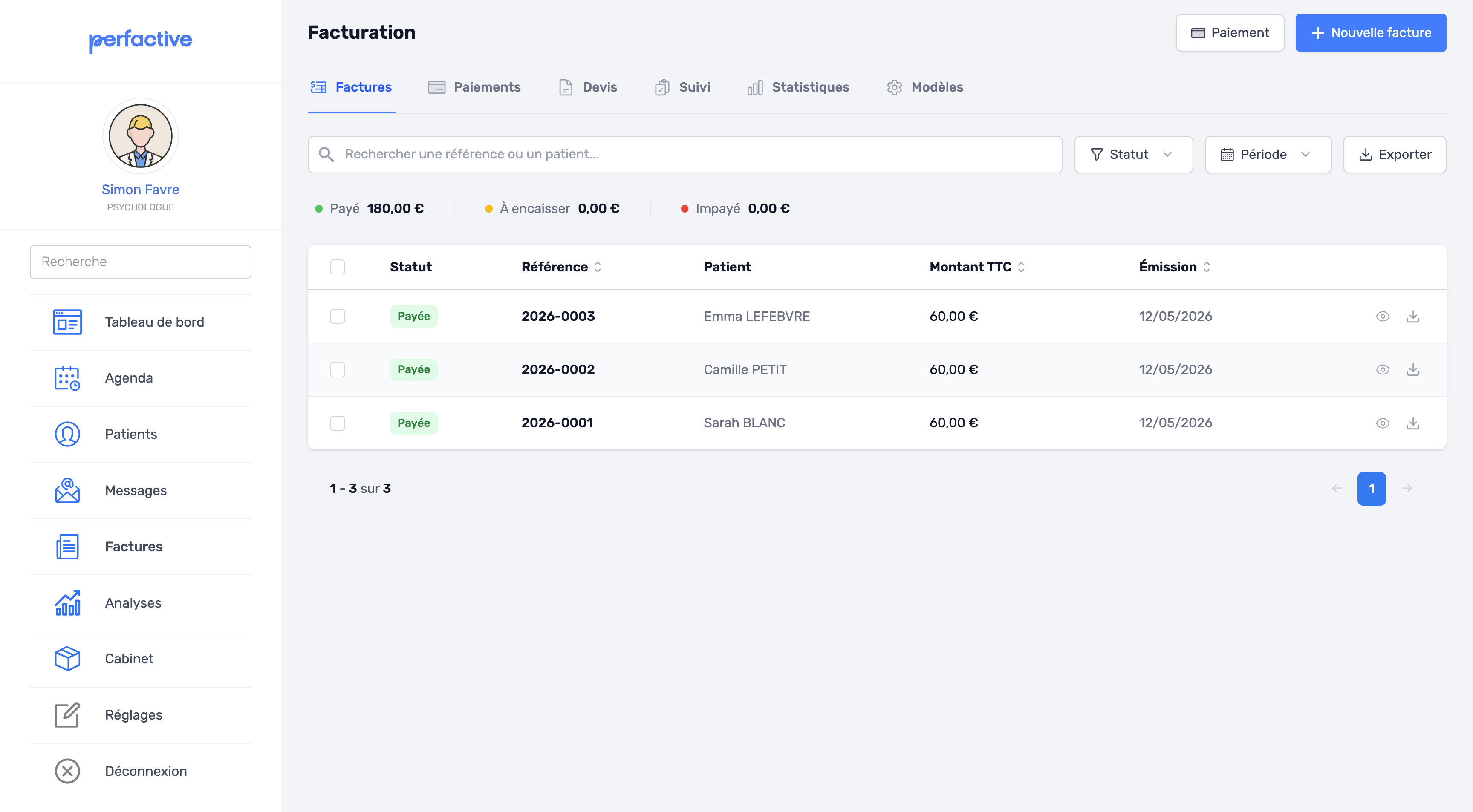1473x812 pixels.
Task: Open the Suivi tab
Action: point(682,87)
